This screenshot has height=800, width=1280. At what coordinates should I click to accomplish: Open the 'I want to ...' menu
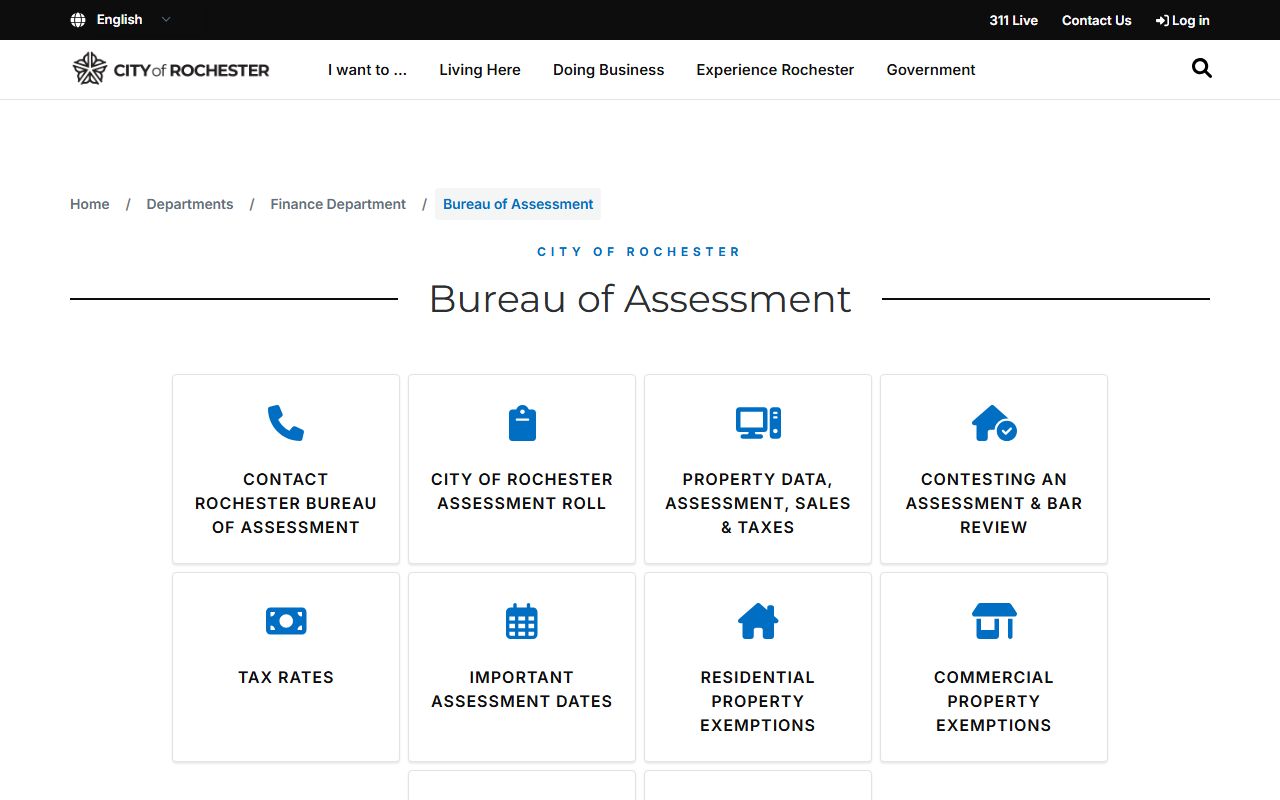pos(367,70)
